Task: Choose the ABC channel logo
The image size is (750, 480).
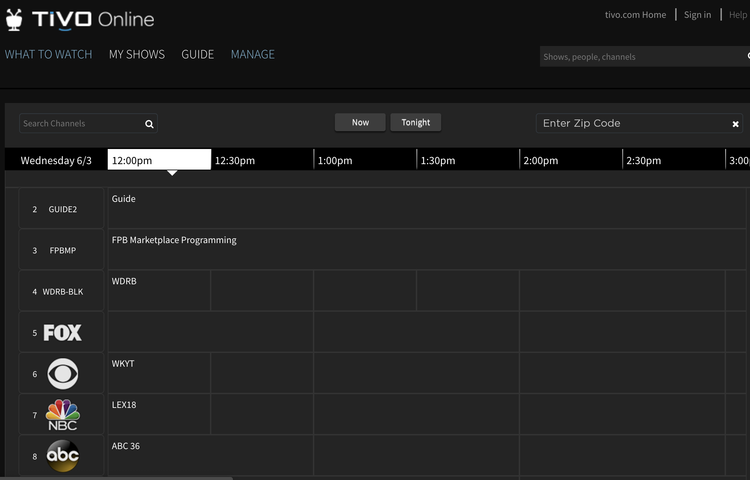Action: (62, 456)
